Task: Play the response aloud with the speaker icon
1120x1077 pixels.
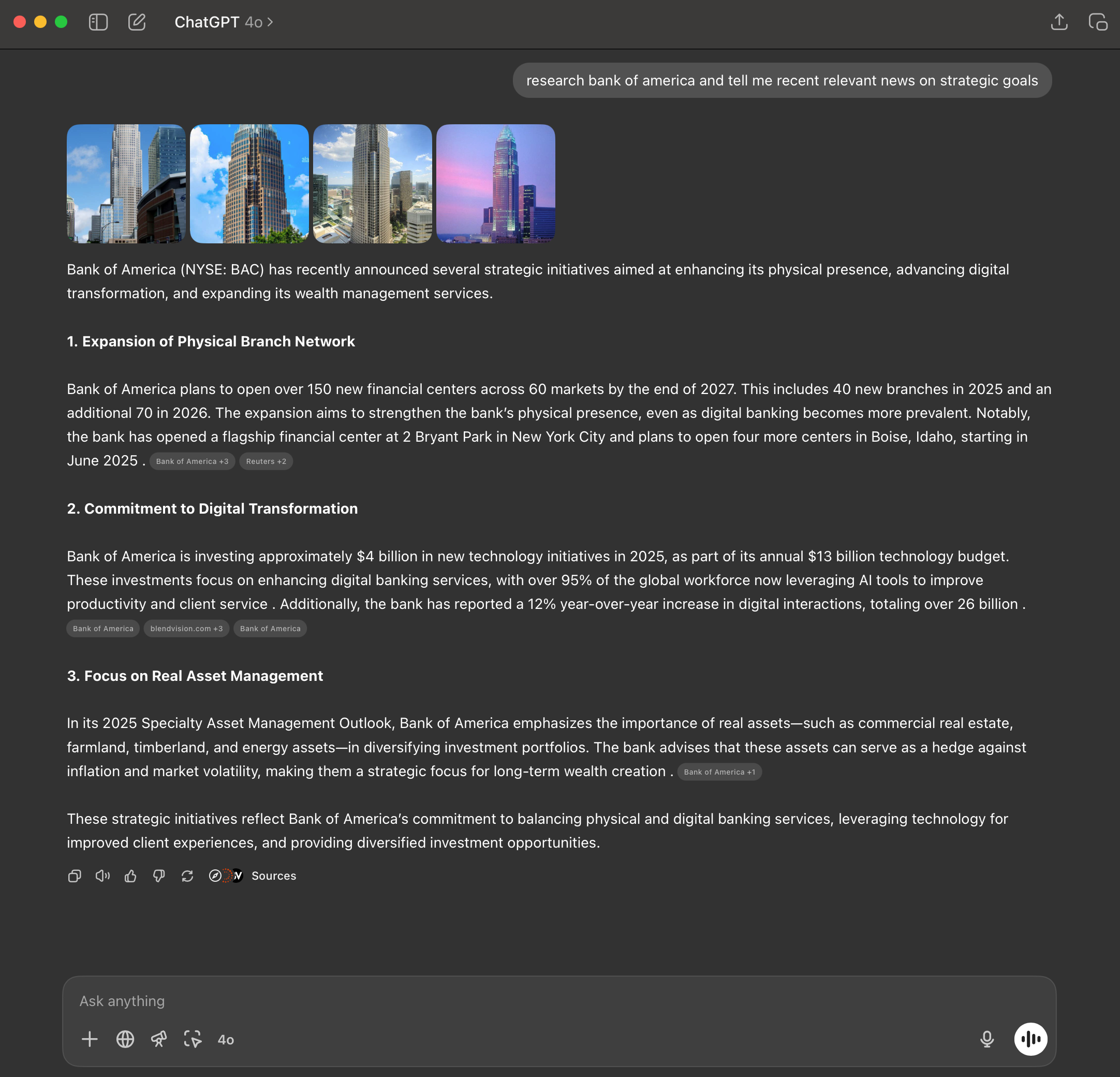Action: click(102, 876)
